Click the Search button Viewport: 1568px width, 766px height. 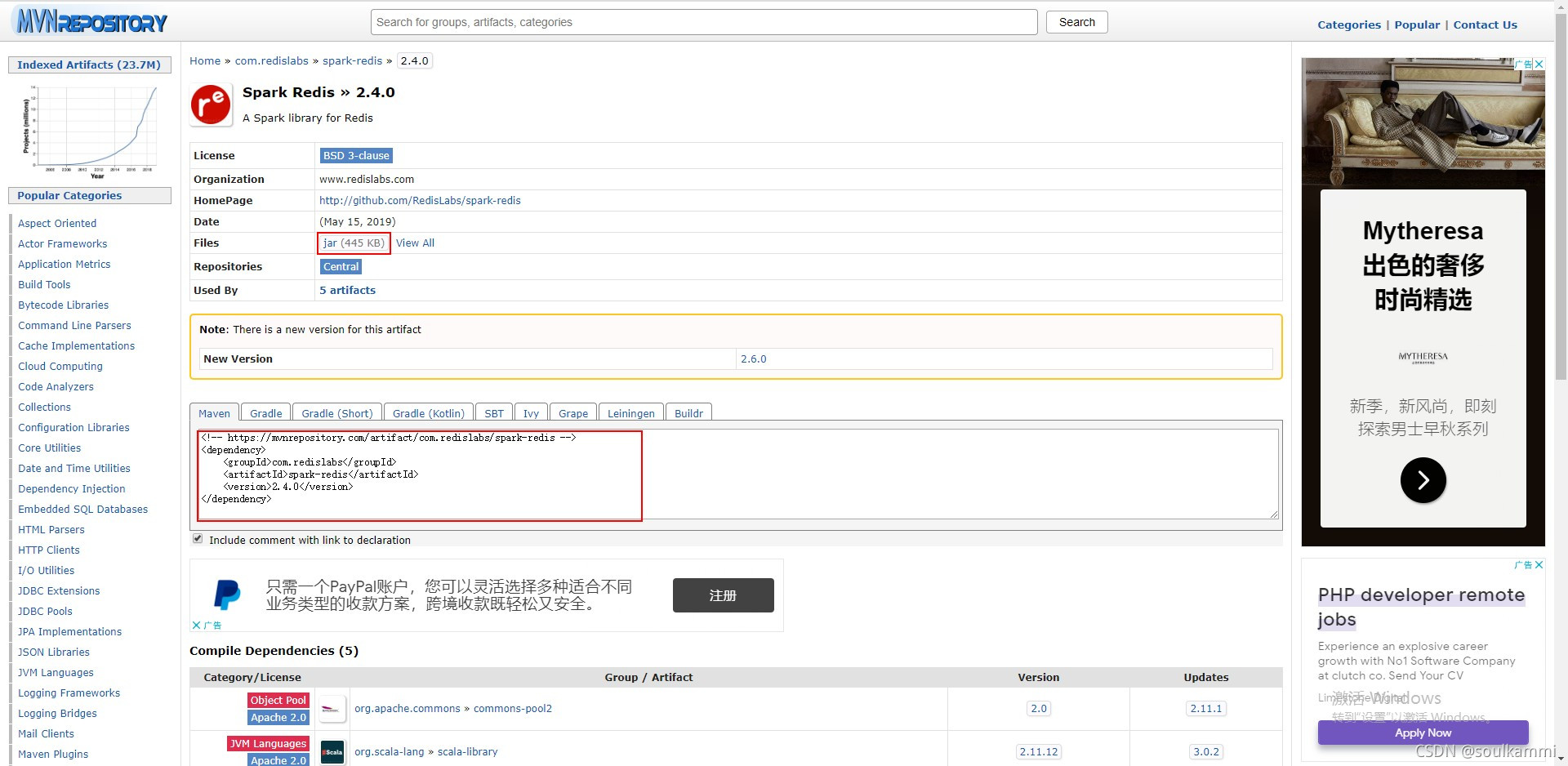[x=1076, y=22]
